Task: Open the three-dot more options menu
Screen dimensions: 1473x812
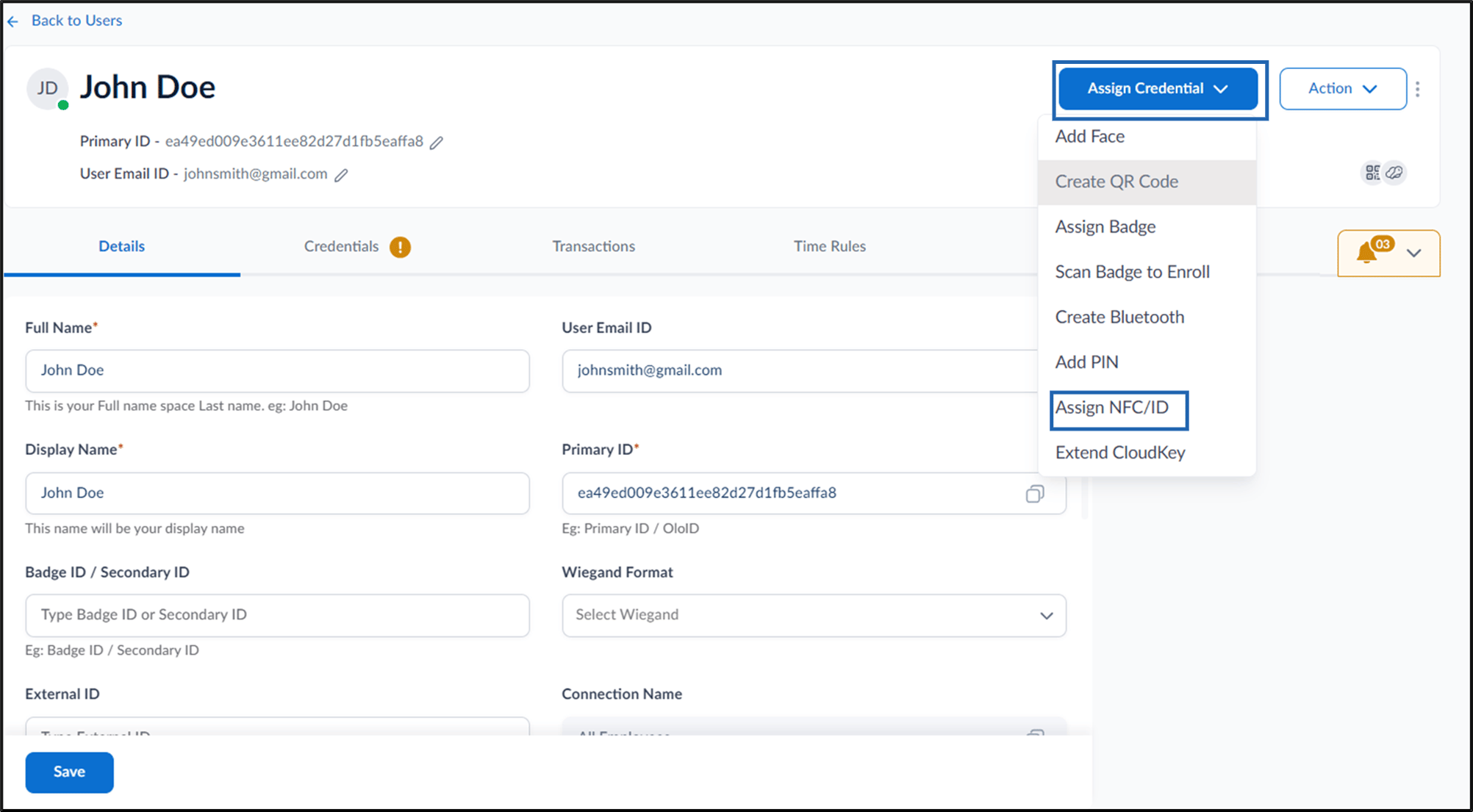Action: pos(1418,89)
